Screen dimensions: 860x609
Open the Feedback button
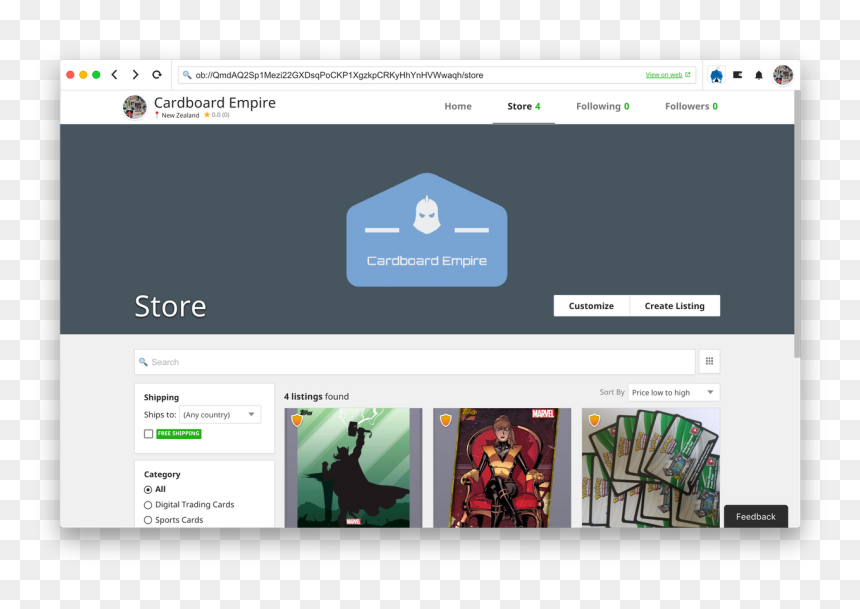756,516
